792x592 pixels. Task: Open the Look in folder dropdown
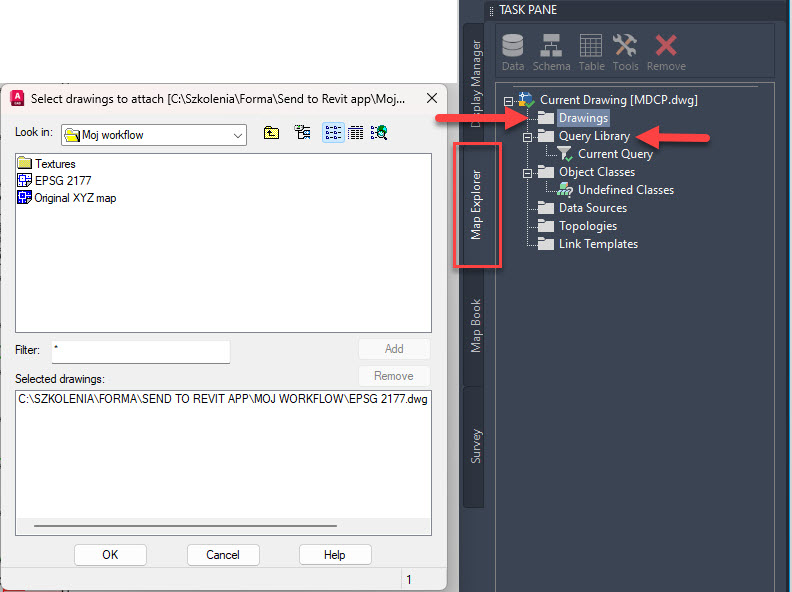click(237, 134)
